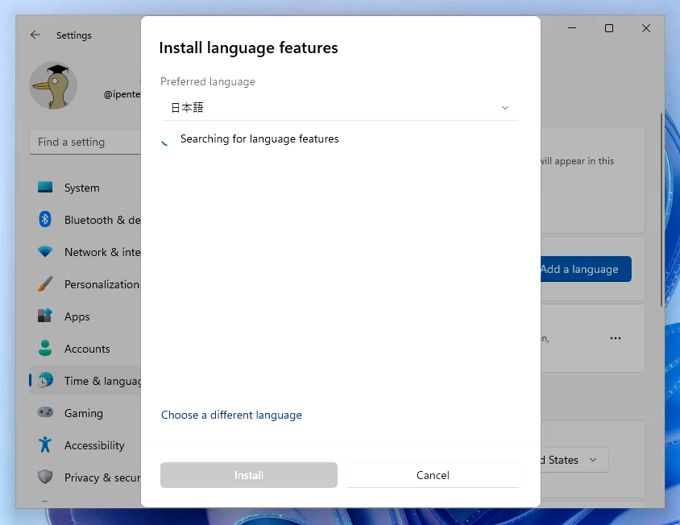This screenshot has height=525, width=680.
Task: Click Choose a different language link
Action: point(232,415)
